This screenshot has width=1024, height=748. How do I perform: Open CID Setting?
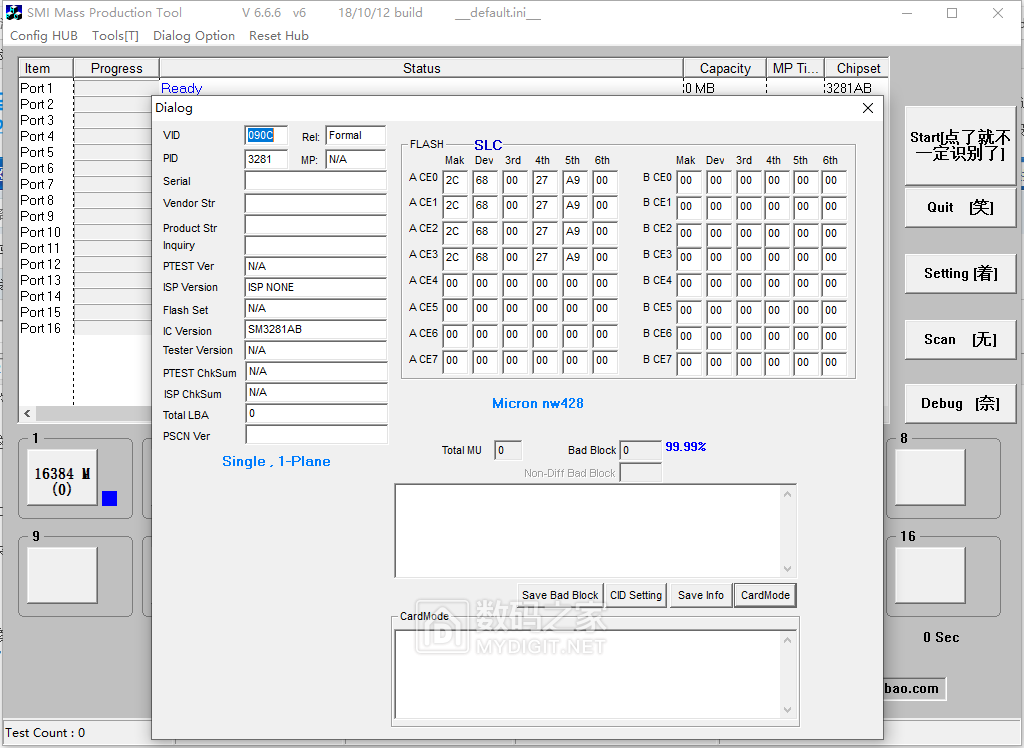click(x=636, y=595)
